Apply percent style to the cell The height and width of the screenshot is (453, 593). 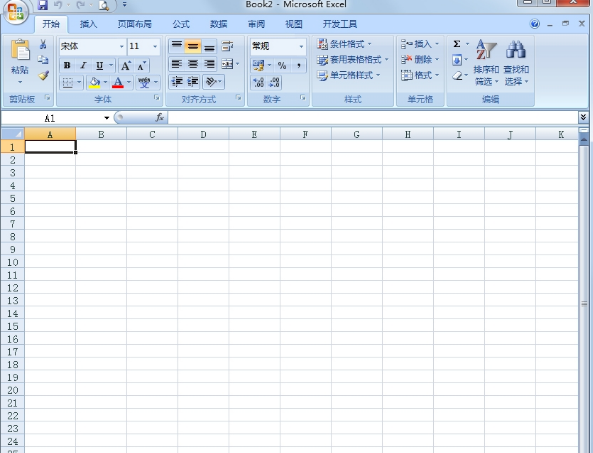282,65
